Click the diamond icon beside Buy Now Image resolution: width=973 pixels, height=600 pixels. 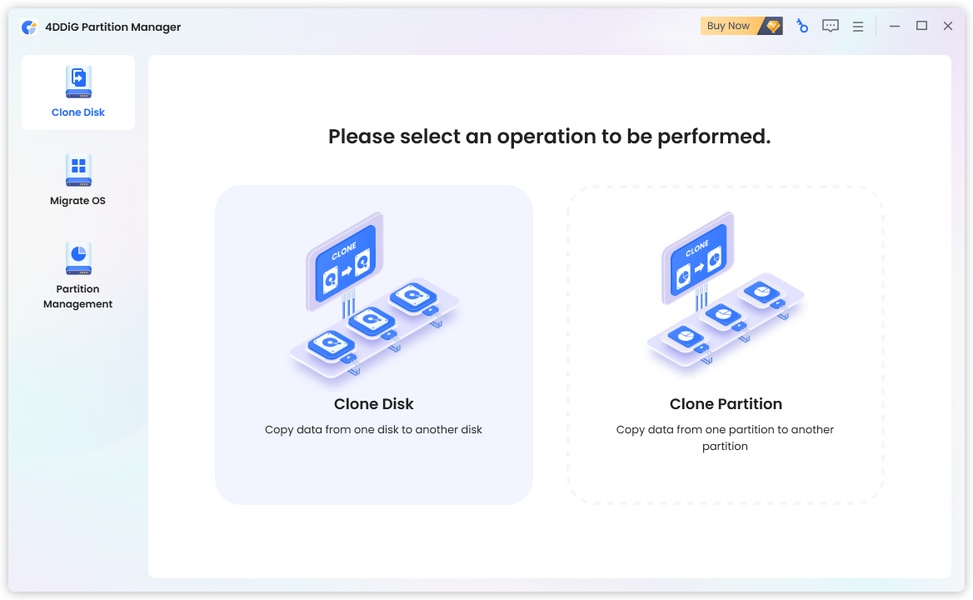pos(773,26)
